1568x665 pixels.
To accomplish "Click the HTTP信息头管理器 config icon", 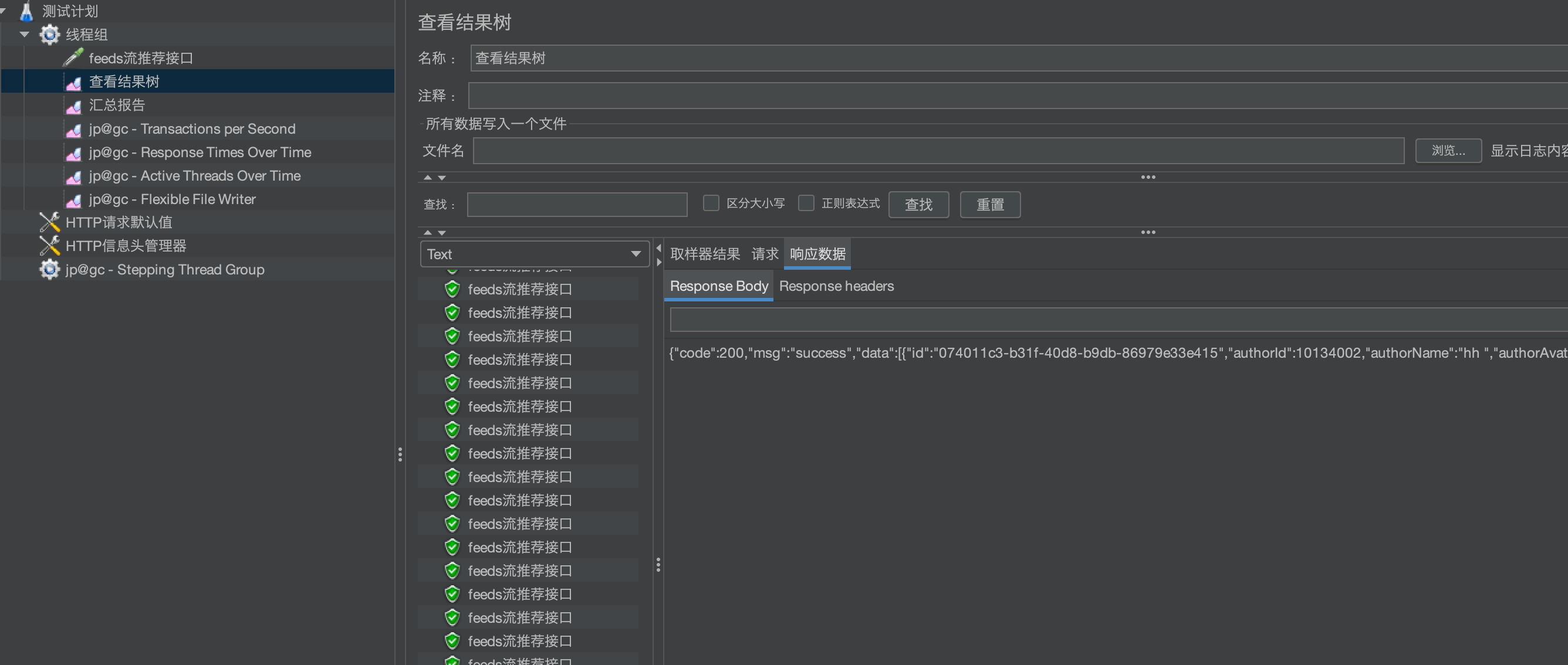I will coord(49,246).
